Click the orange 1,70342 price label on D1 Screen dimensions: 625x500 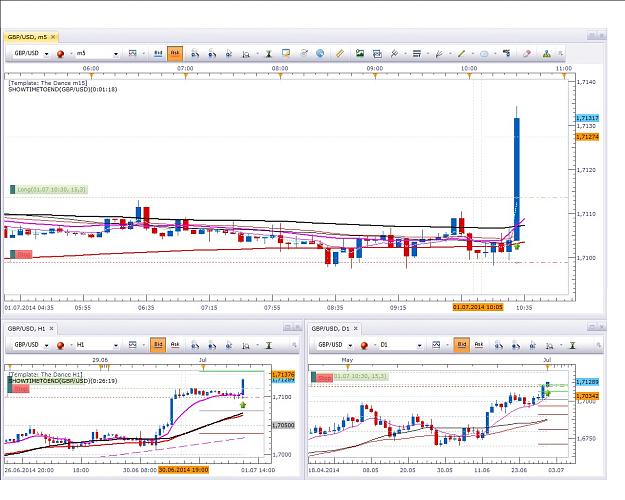(587, 396)
